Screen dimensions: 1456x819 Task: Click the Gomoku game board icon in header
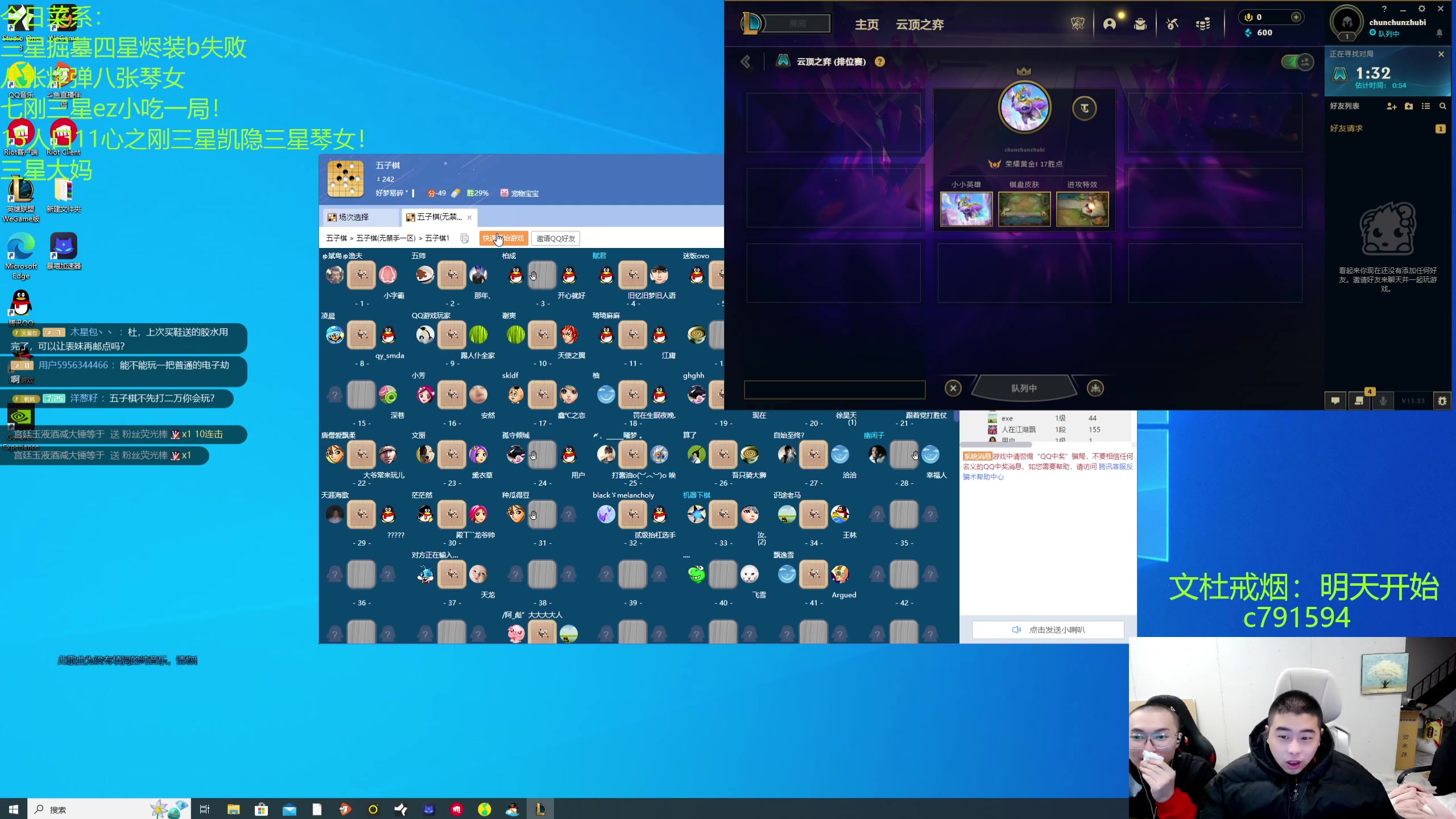point(345,179)
